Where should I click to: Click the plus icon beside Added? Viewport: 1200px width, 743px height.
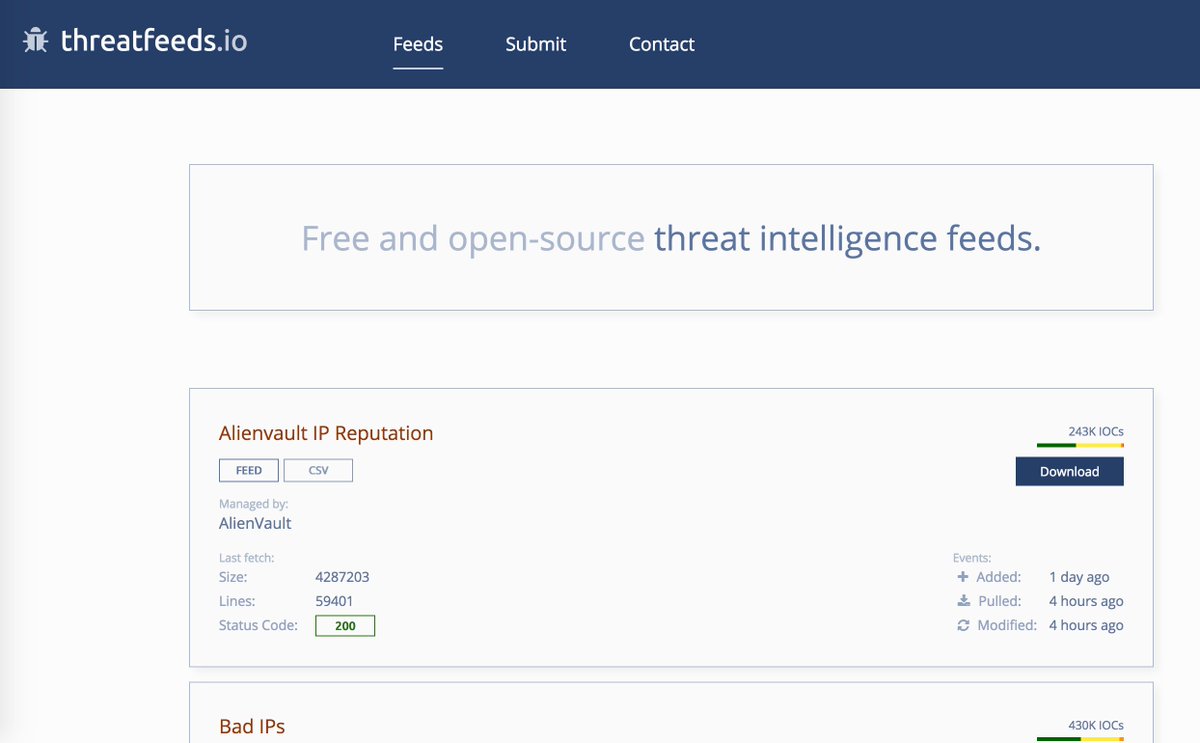963,577
